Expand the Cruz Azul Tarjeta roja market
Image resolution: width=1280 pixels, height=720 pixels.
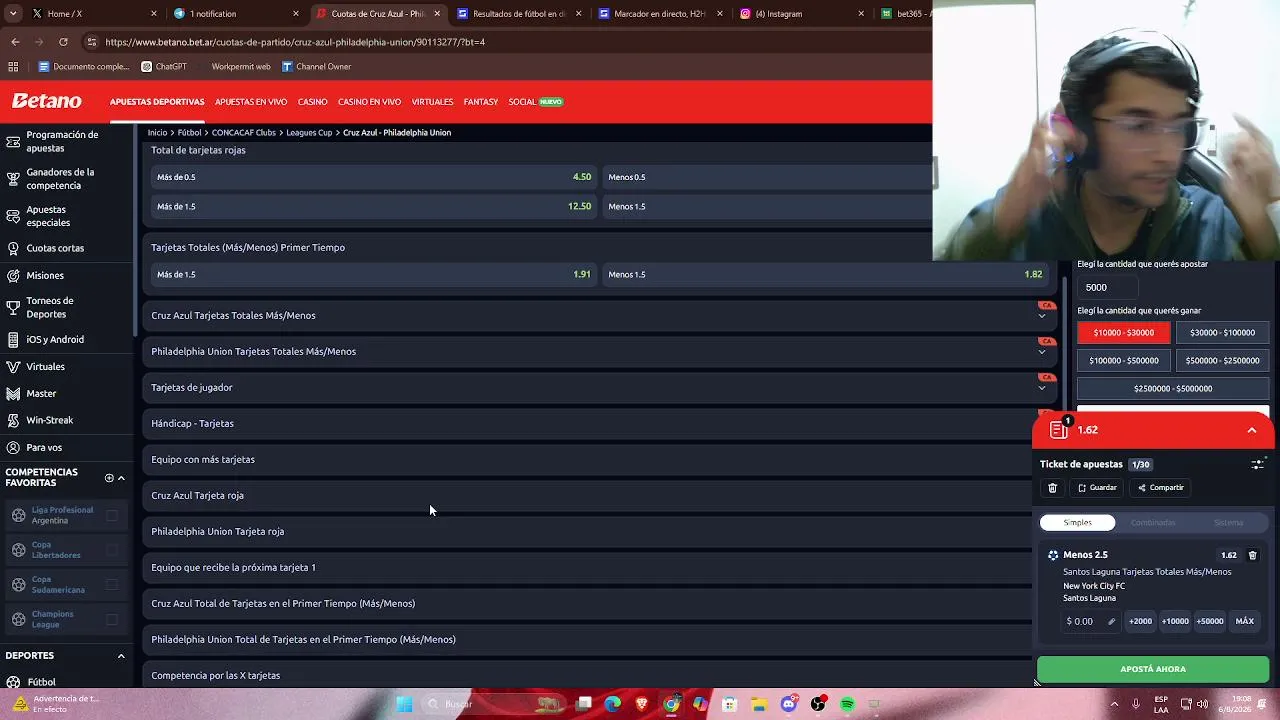pyautogui.click(x=588, y=495)
